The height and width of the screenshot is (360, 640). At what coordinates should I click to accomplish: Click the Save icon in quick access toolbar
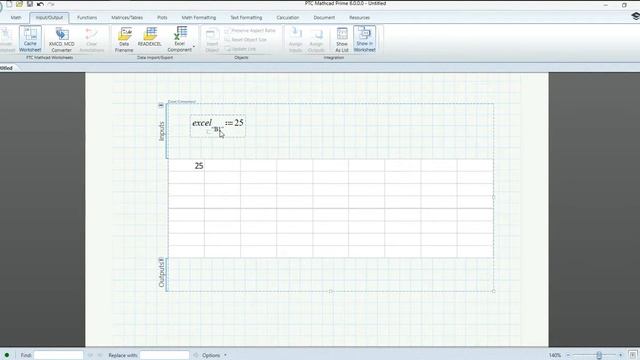coord(30,4)
